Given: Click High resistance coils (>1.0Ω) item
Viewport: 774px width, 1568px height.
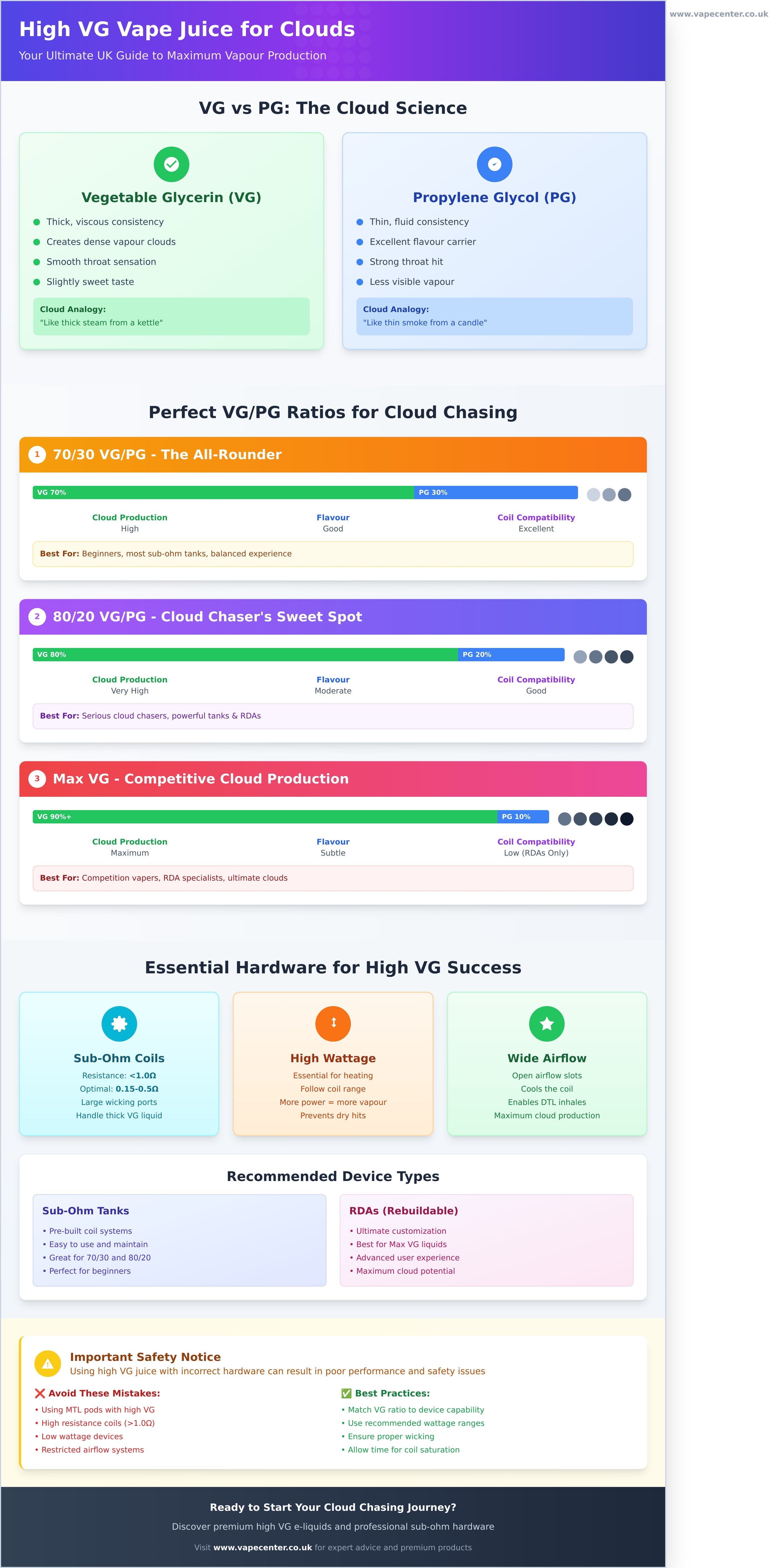Looking at the screenshot, I should [x=95, y=1423].
